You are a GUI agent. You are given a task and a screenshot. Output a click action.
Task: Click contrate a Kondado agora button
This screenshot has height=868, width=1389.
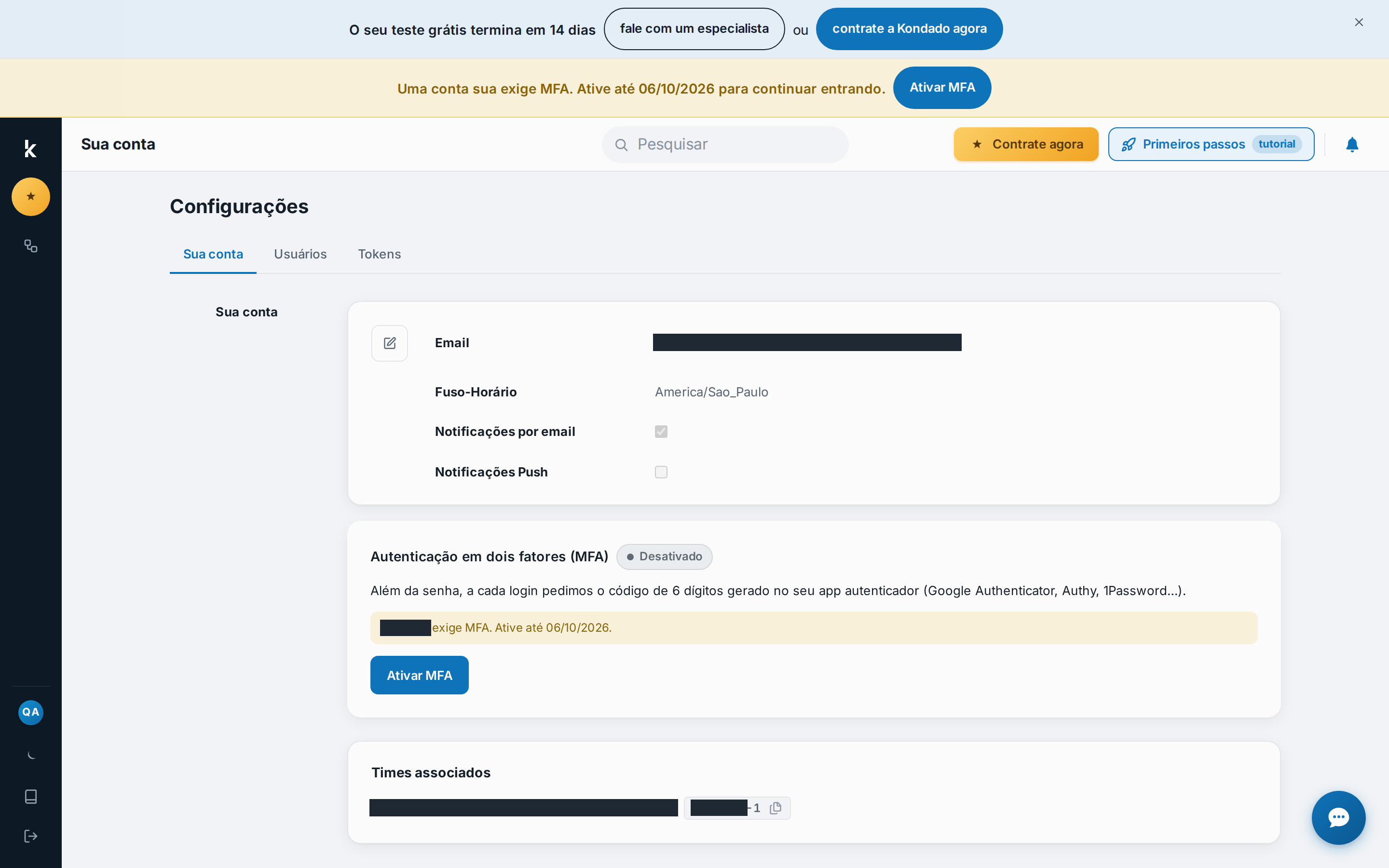909,29
